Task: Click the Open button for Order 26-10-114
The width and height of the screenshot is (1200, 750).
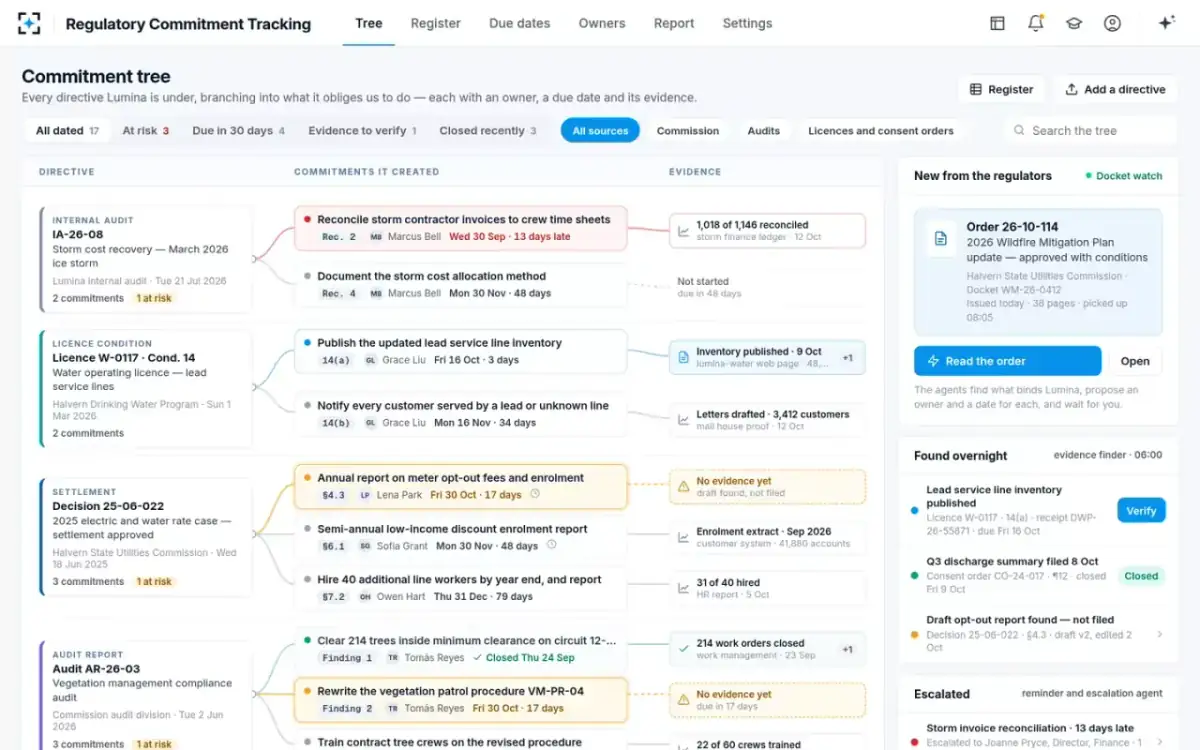Action: (1135, 361)
